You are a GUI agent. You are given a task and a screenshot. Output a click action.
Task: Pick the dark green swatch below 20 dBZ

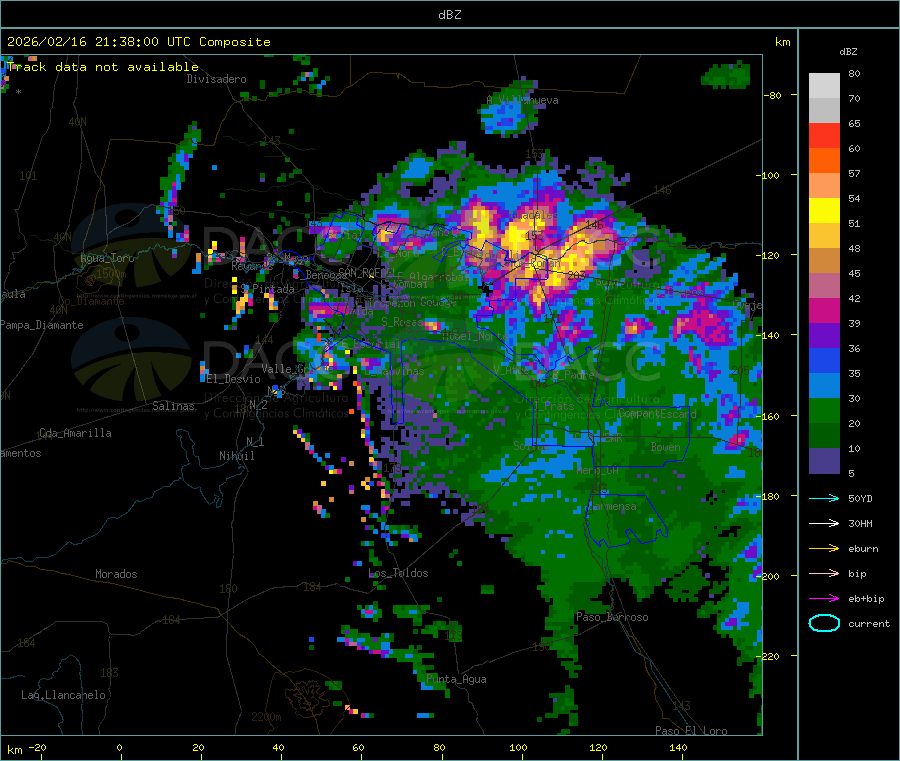point(824,436)
